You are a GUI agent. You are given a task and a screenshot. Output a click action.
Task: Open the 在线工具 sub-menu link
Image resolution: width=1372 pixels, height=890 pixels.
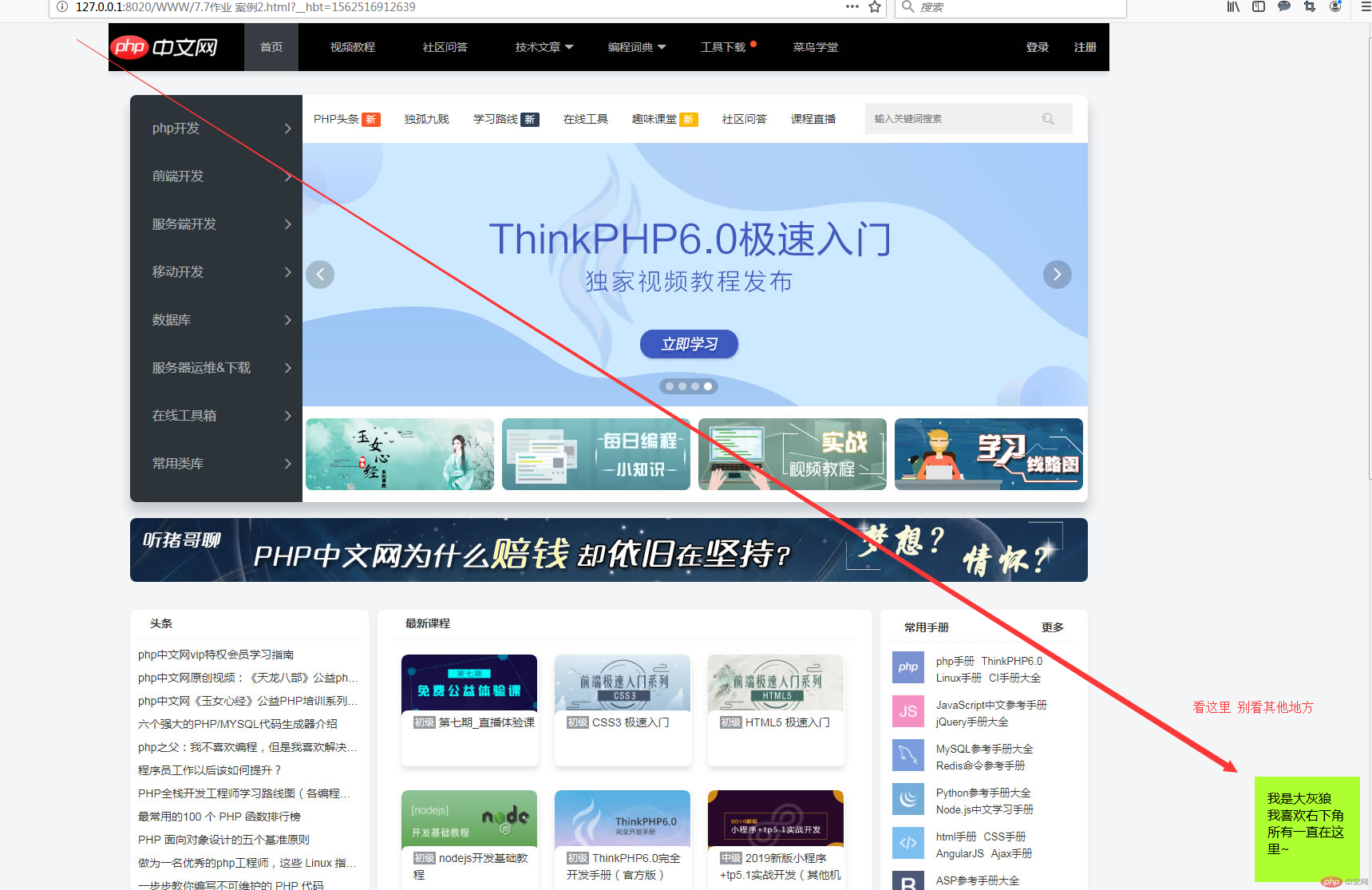(586, 119)
